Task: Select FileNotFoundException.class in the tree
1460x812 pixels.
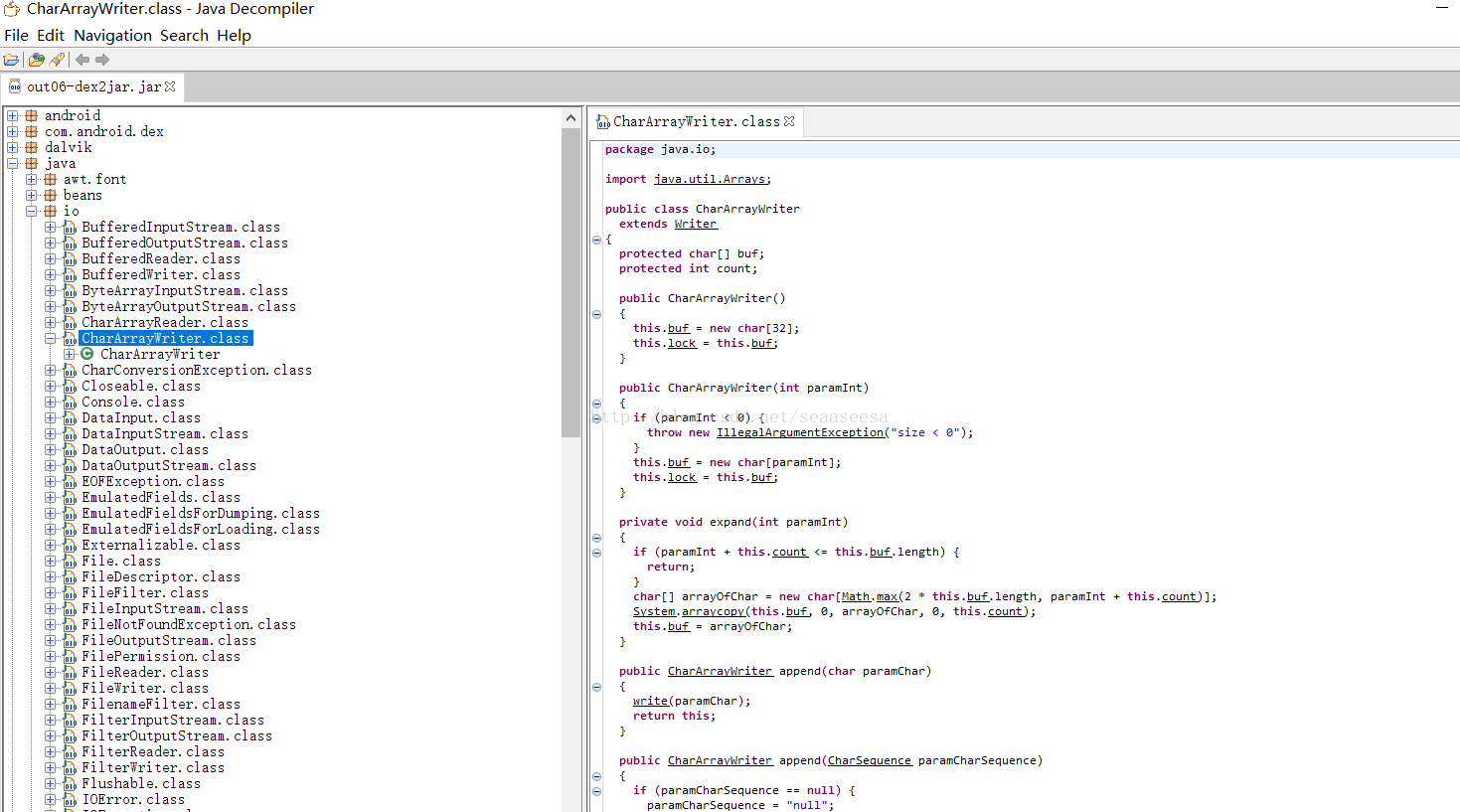Action: [189, 624]
